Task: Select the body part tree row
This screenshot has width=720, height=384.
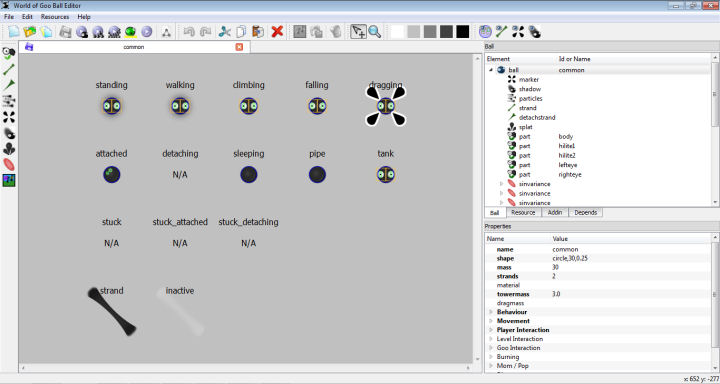Action: [x=598, y=136]
